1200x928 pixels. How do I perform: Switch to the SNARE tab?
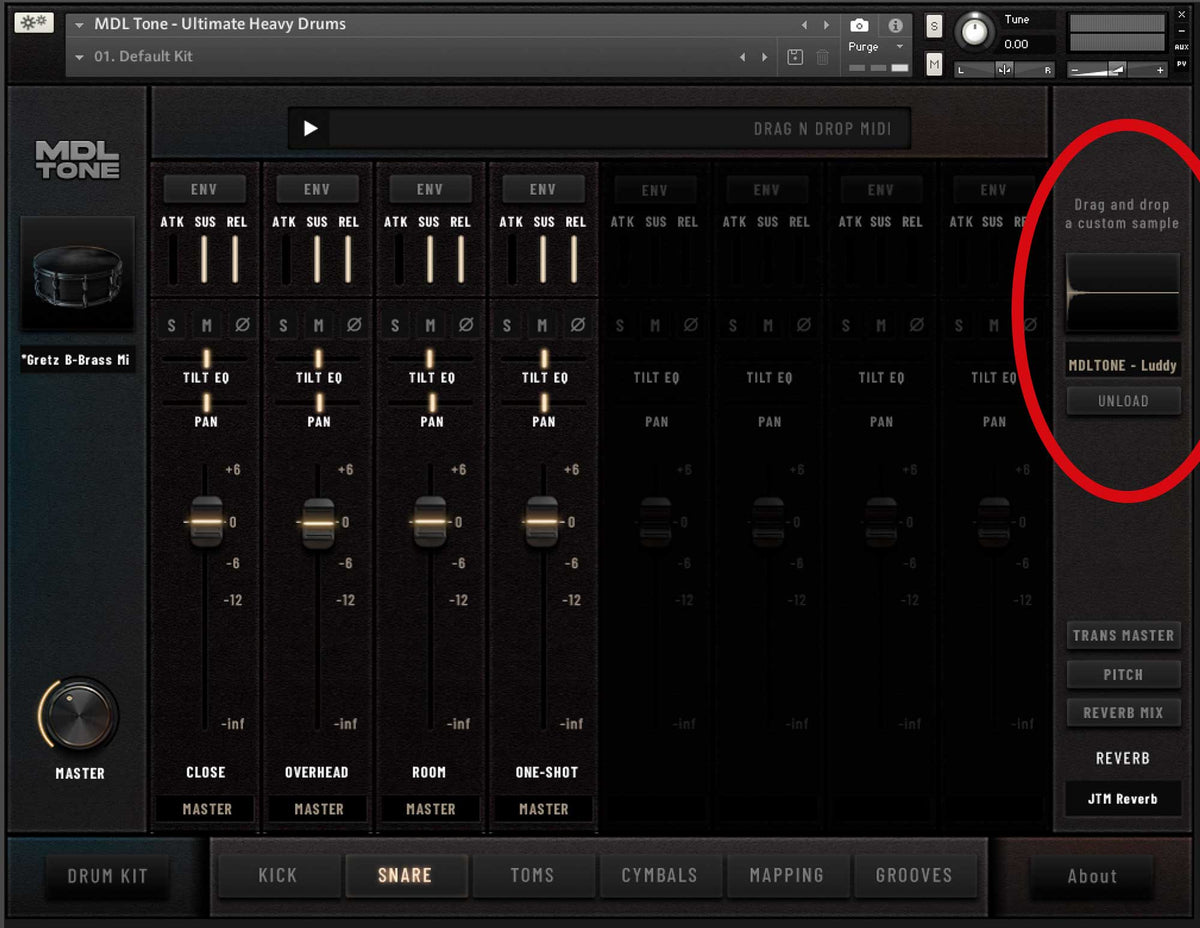pyautogui.click(x=405, y=875)
